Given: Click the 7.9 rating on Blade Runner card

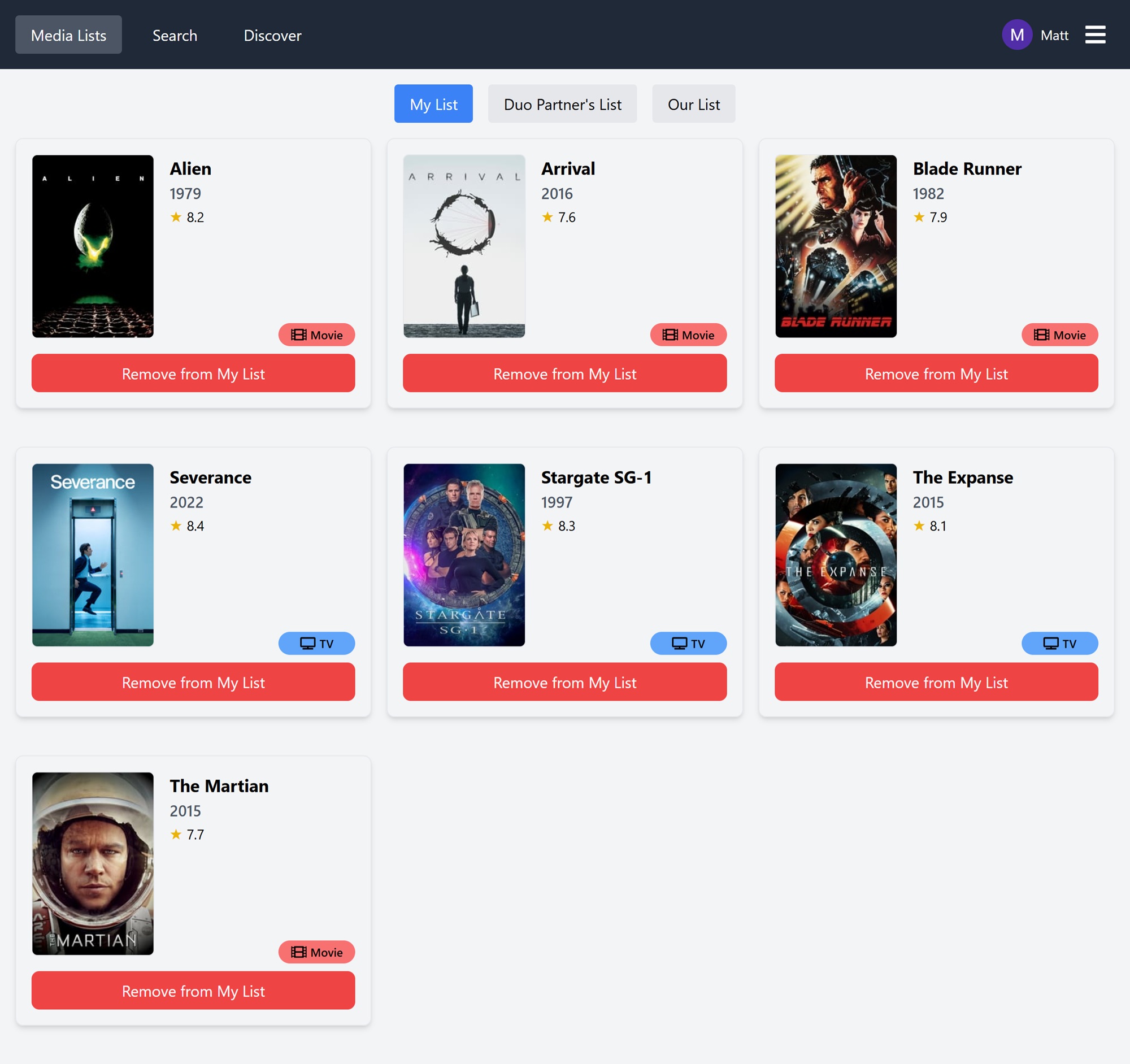Looking at the screenshot, I should click(x=938, y=217).
